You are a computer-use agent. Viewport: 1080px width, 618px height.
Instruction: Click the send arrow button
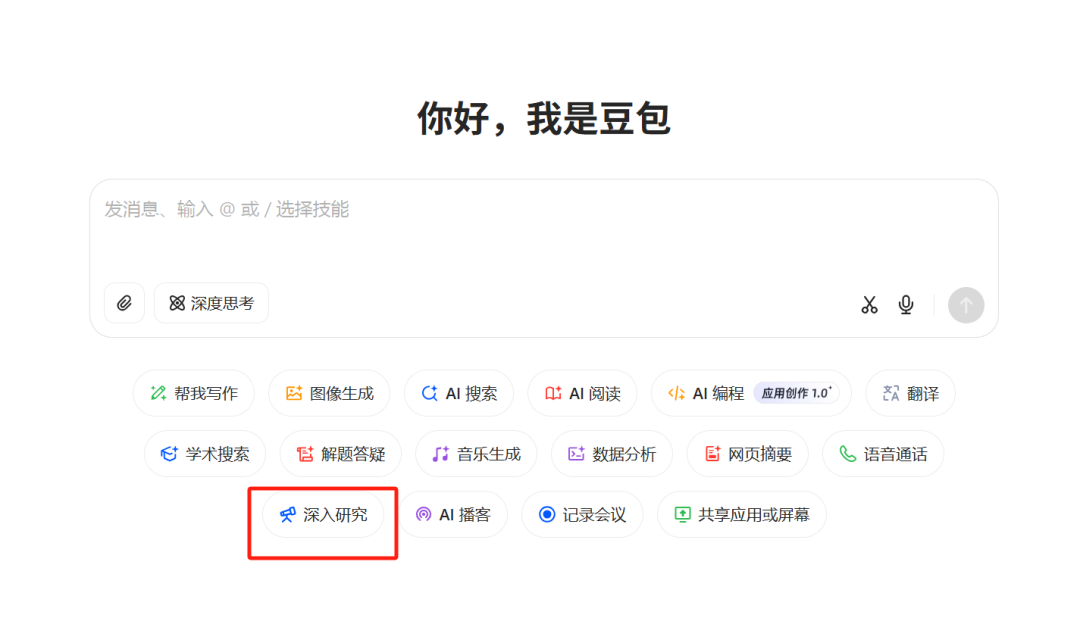pos(966,305)
